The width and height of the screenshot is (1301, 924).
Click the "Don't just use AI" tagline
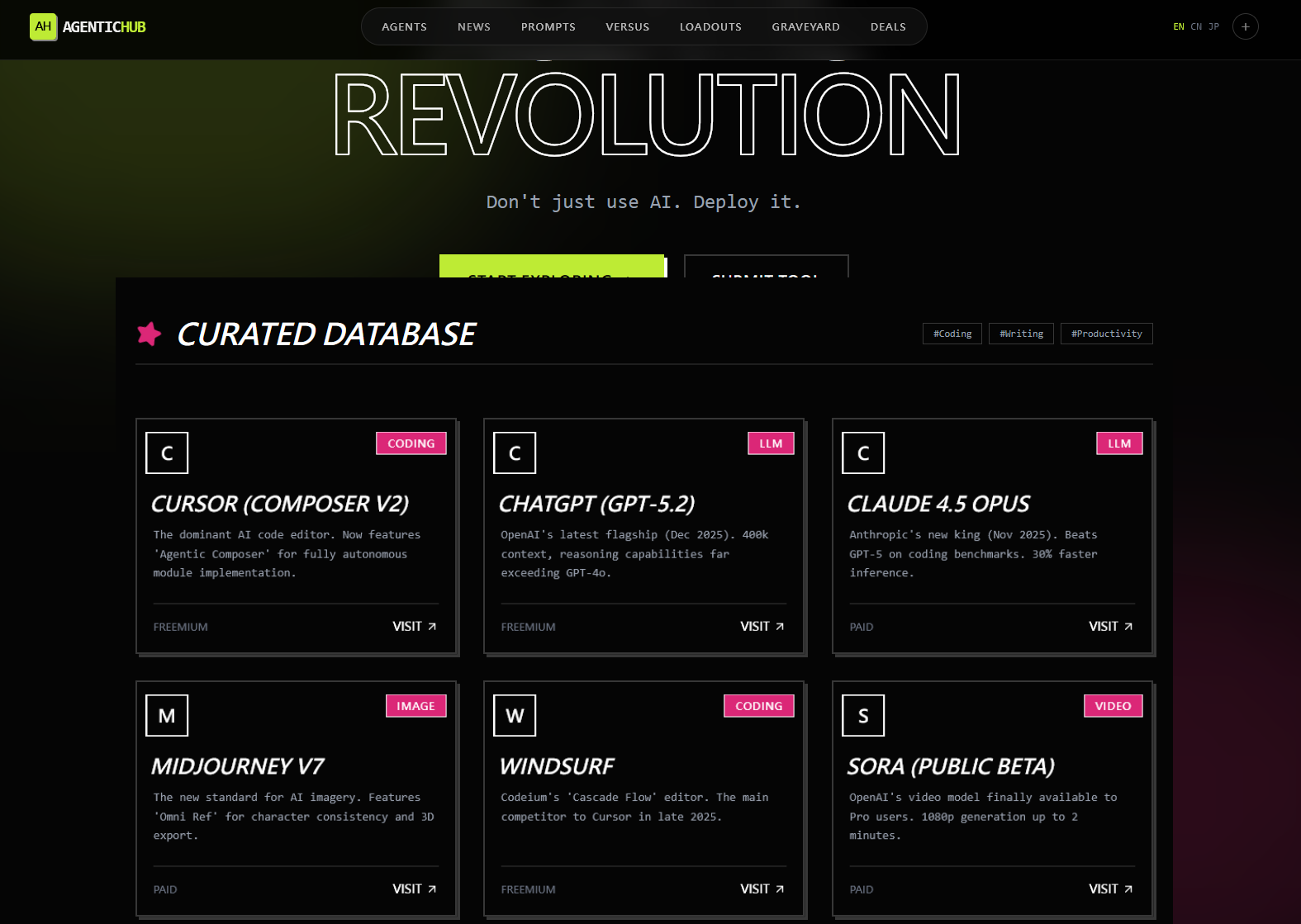click(x=643, y=202)
